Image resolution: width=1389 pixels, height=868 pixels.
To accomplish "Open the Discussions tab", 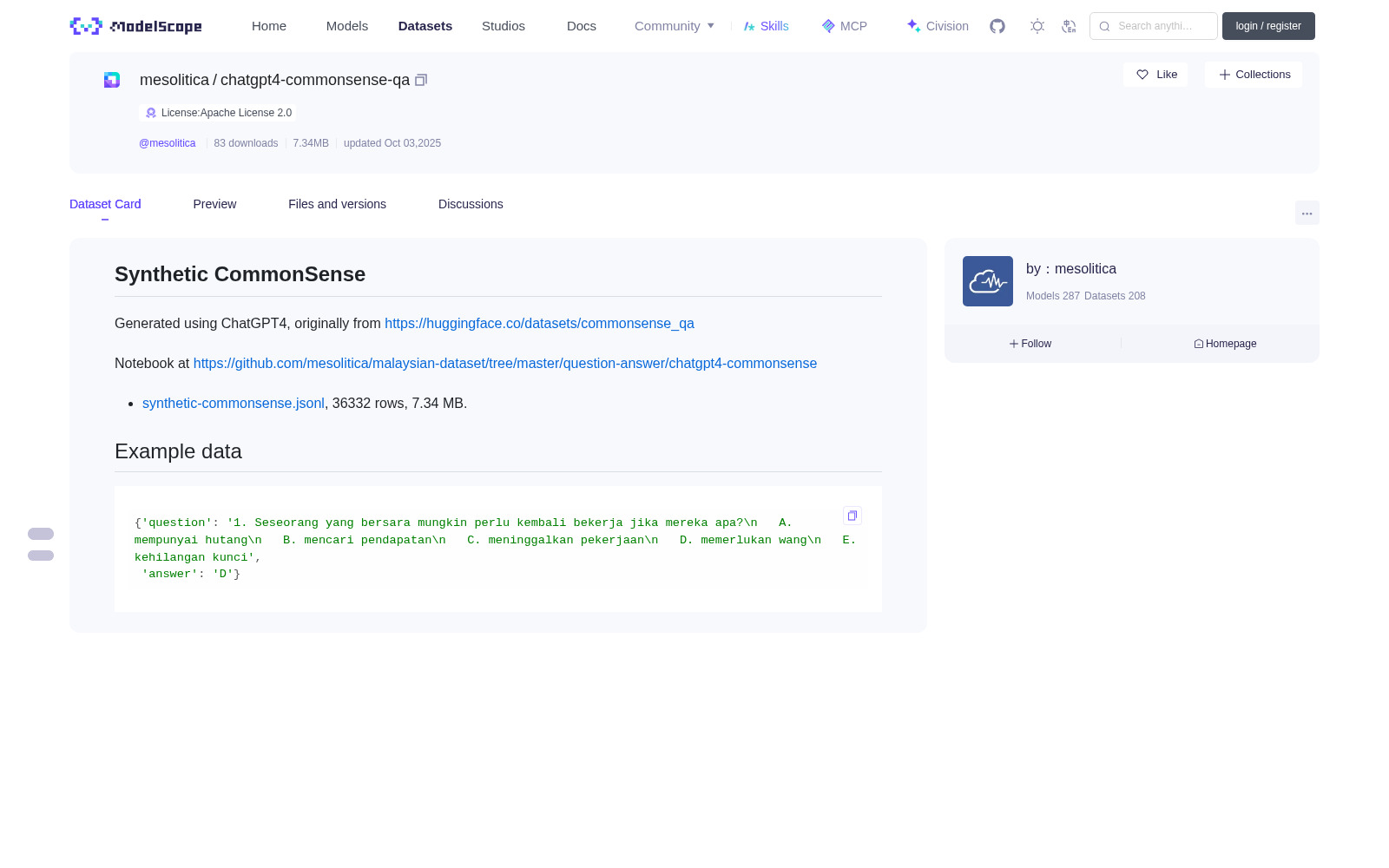I will (471, 204).
